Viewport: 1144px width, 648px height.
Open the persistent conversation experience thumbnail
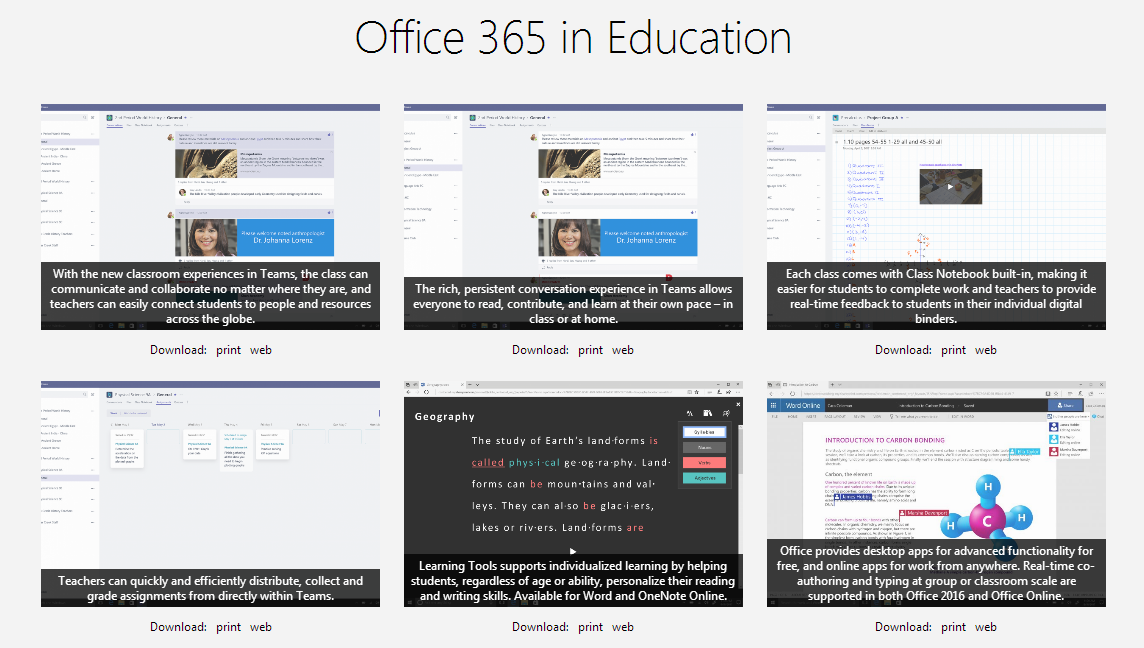(x=573, y=216)
